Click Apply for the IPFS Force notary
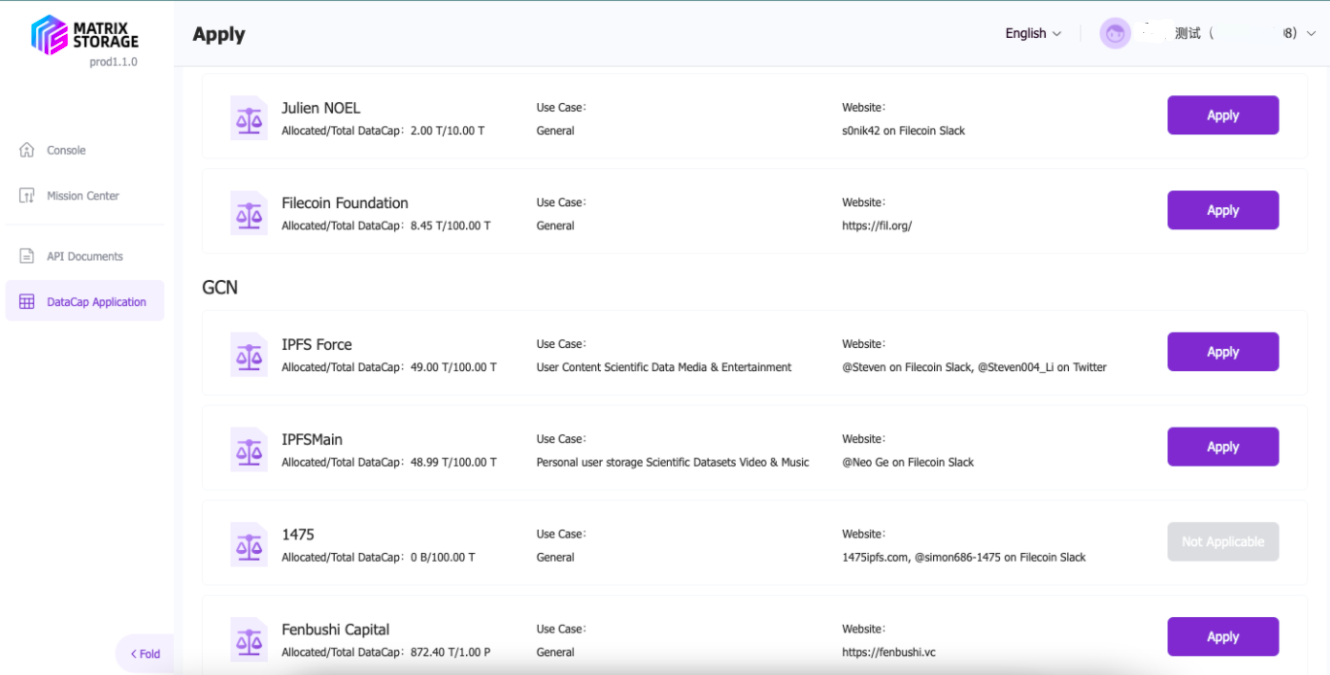Screen dimensions: 1330x675 click(1222, 351)
